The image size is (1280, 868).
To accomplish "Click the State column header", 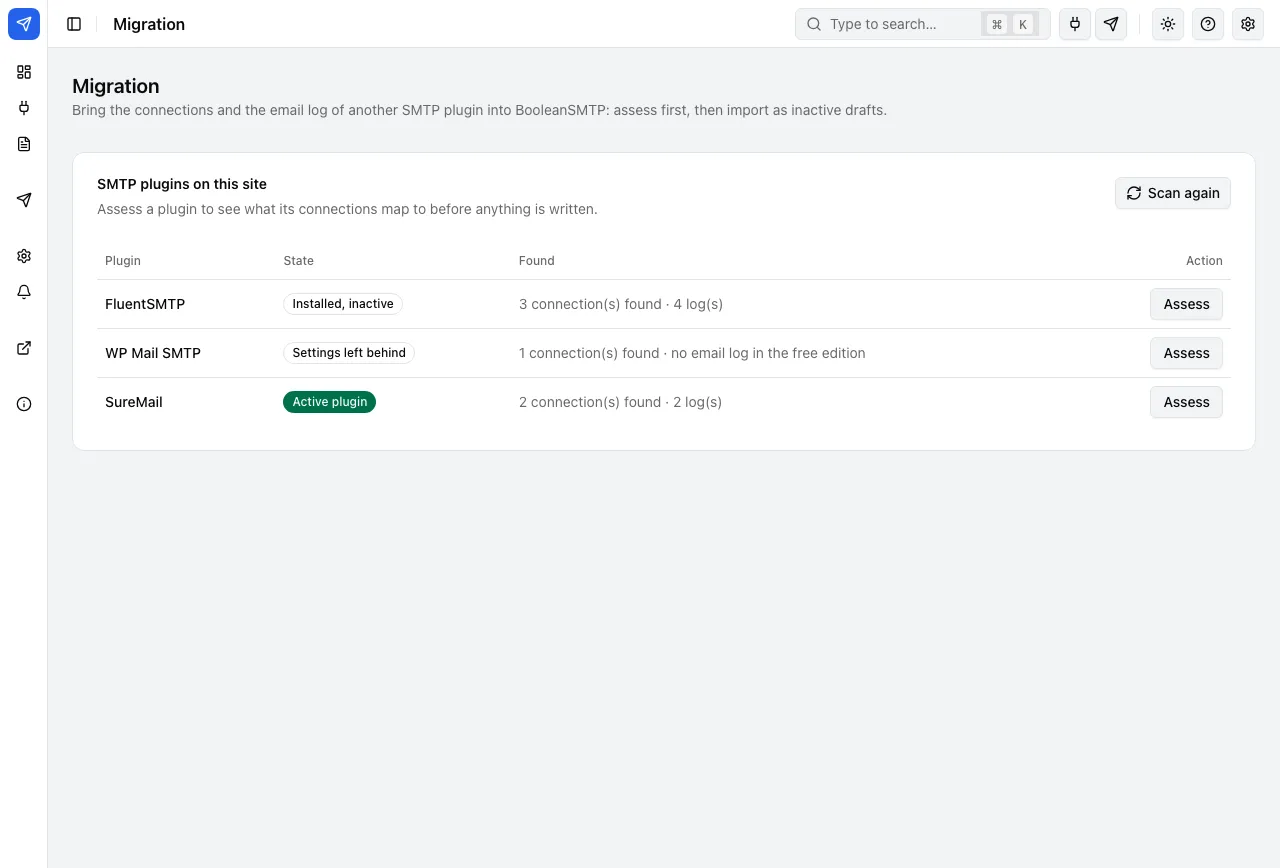I will [299, 261].
